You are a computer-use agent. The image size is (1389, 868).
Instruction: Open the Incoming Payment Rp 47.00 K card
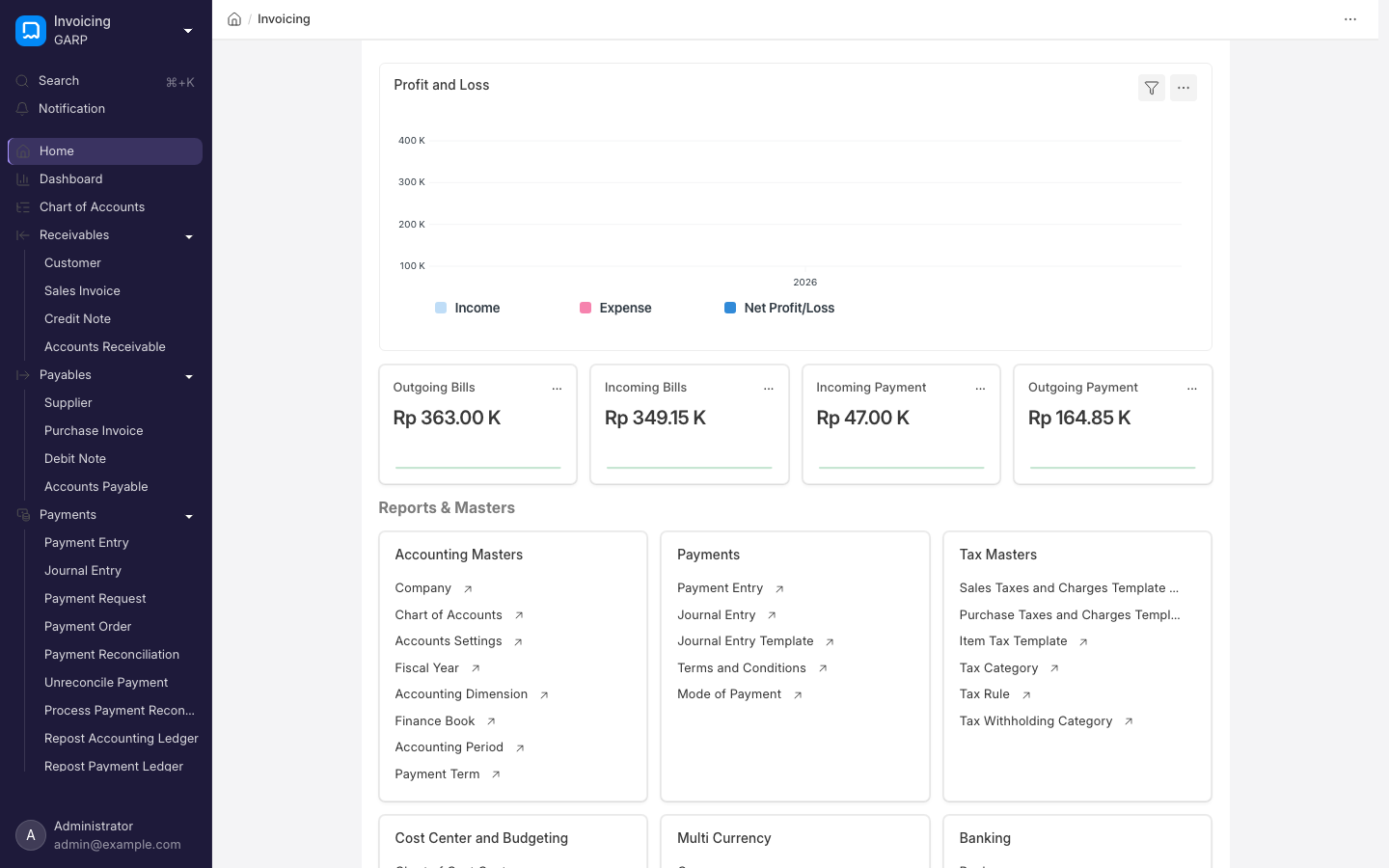(901, 424)
